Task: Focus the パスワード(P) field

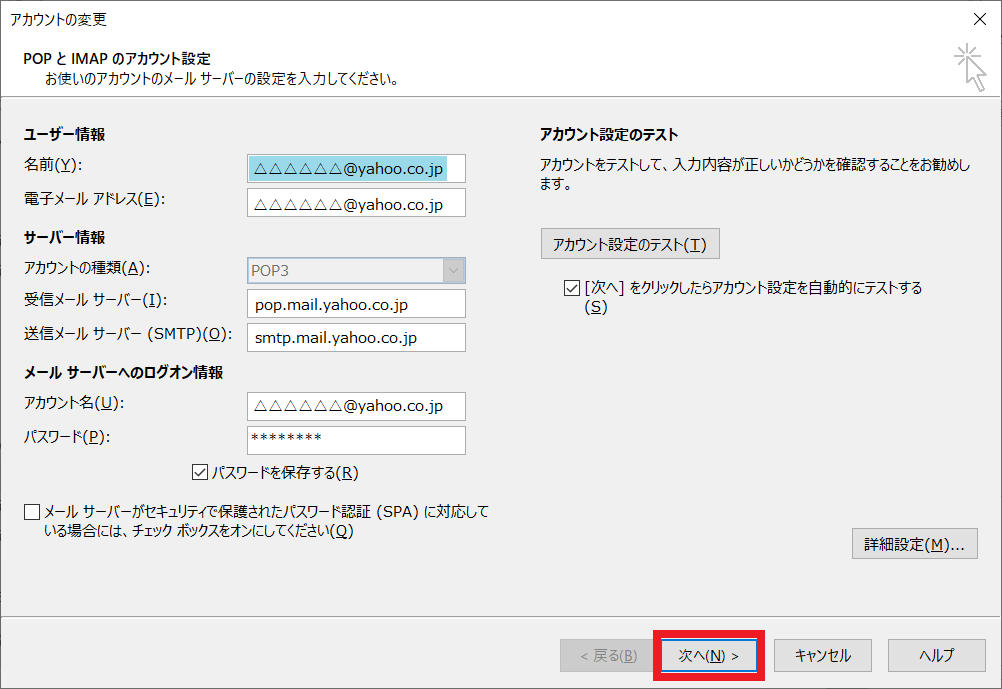Action: [356, 440]
